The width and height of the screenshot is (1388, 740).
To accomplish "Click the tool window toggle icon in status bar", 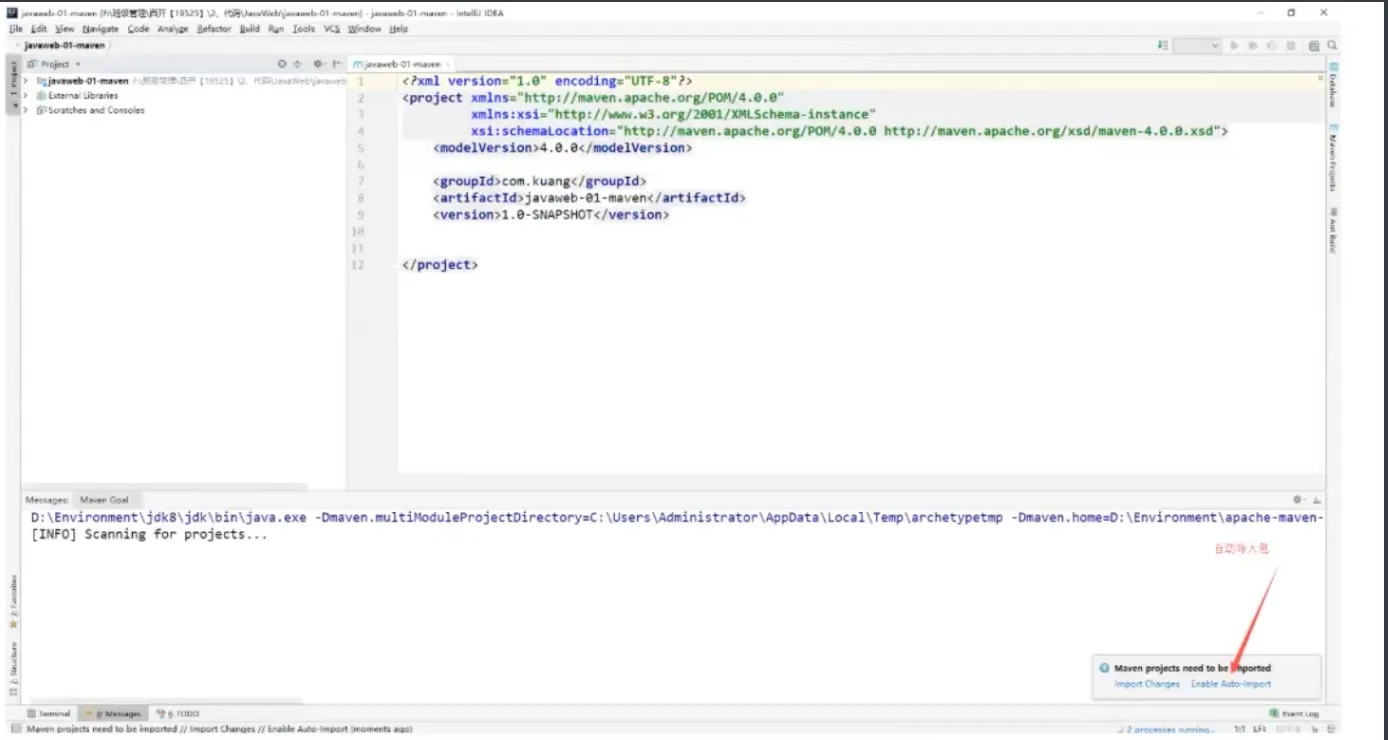I will 15,729.
